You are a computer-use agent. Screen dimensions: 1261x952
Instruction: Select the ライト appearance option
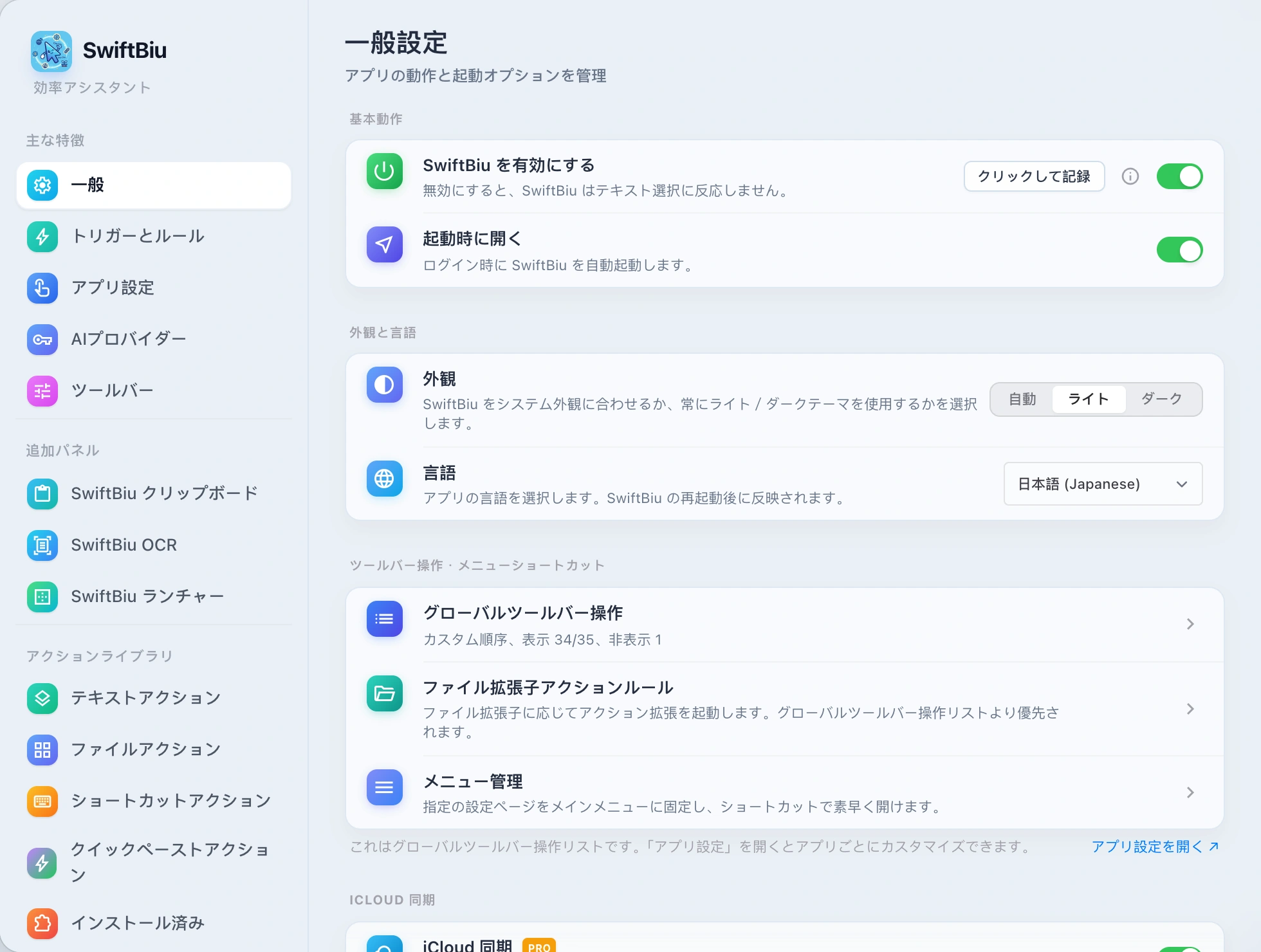(x=1089, y=399)
